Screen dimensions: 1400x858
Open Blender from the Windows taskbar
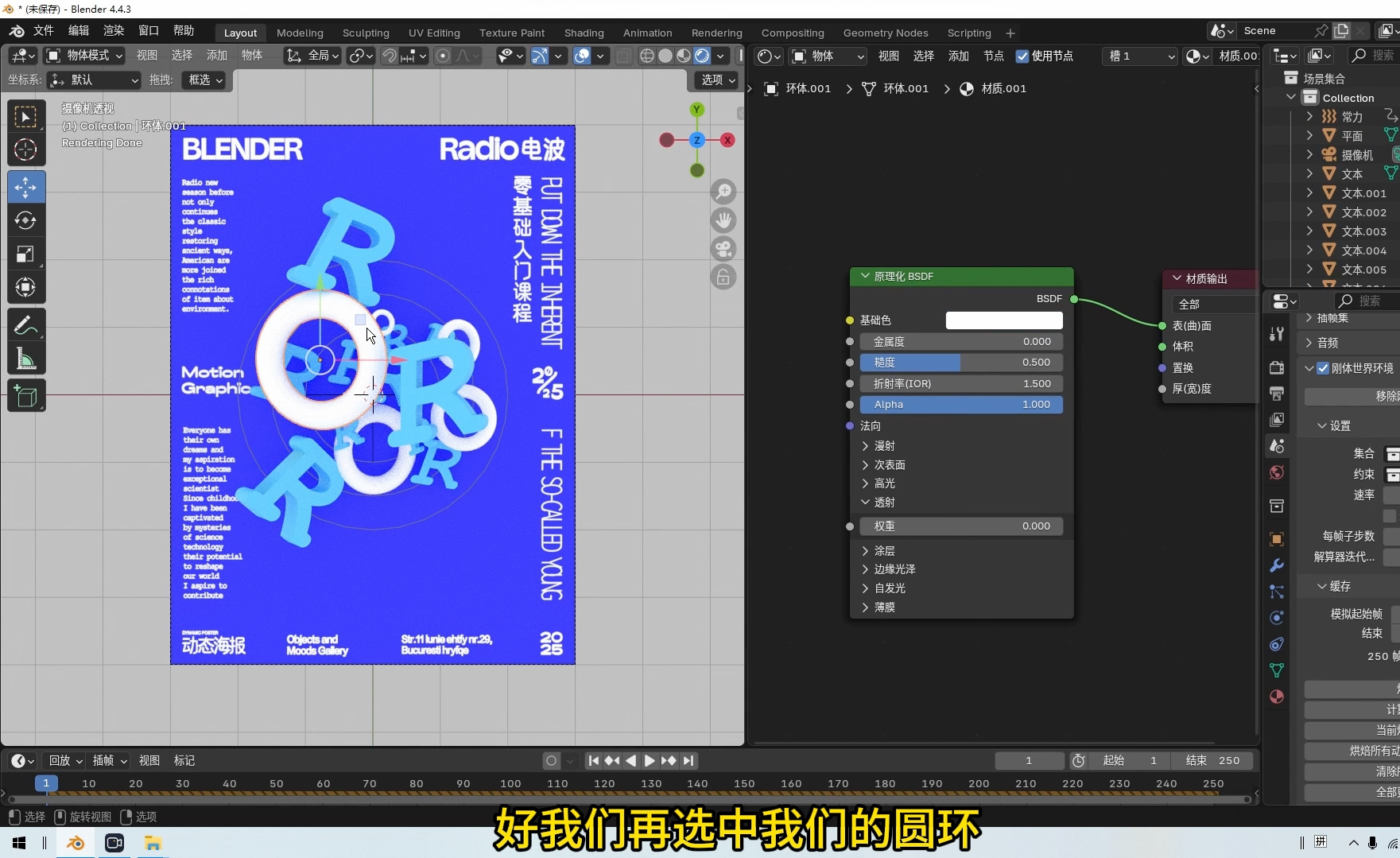pyautogui.click(x=76, y=843)
